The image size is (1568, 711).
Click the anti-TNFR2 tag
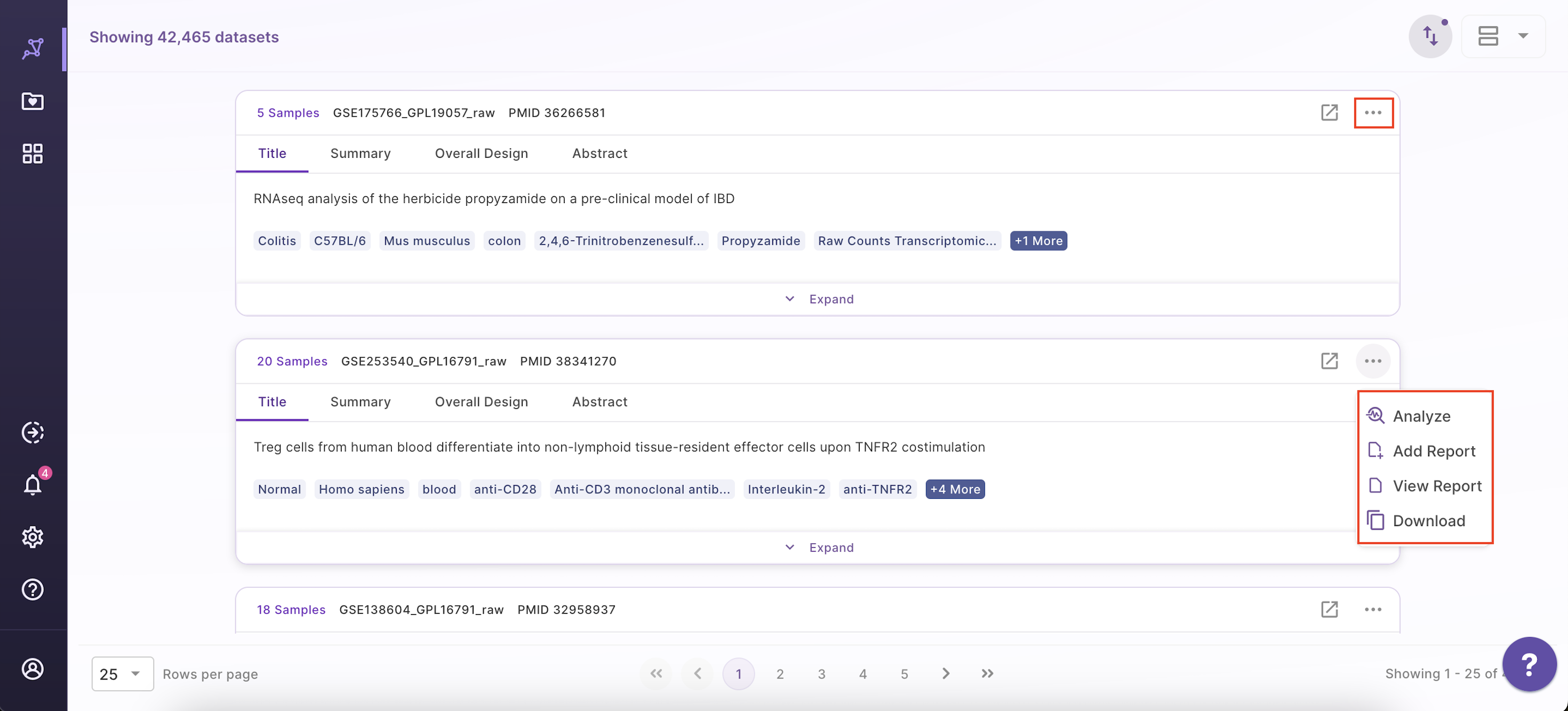pyautogui.click(x=878, y=489)
